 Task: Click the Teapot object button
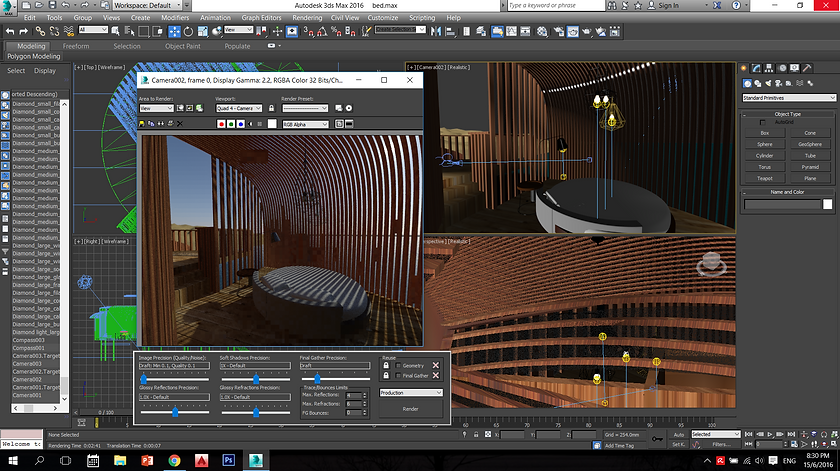click(764, 178)
